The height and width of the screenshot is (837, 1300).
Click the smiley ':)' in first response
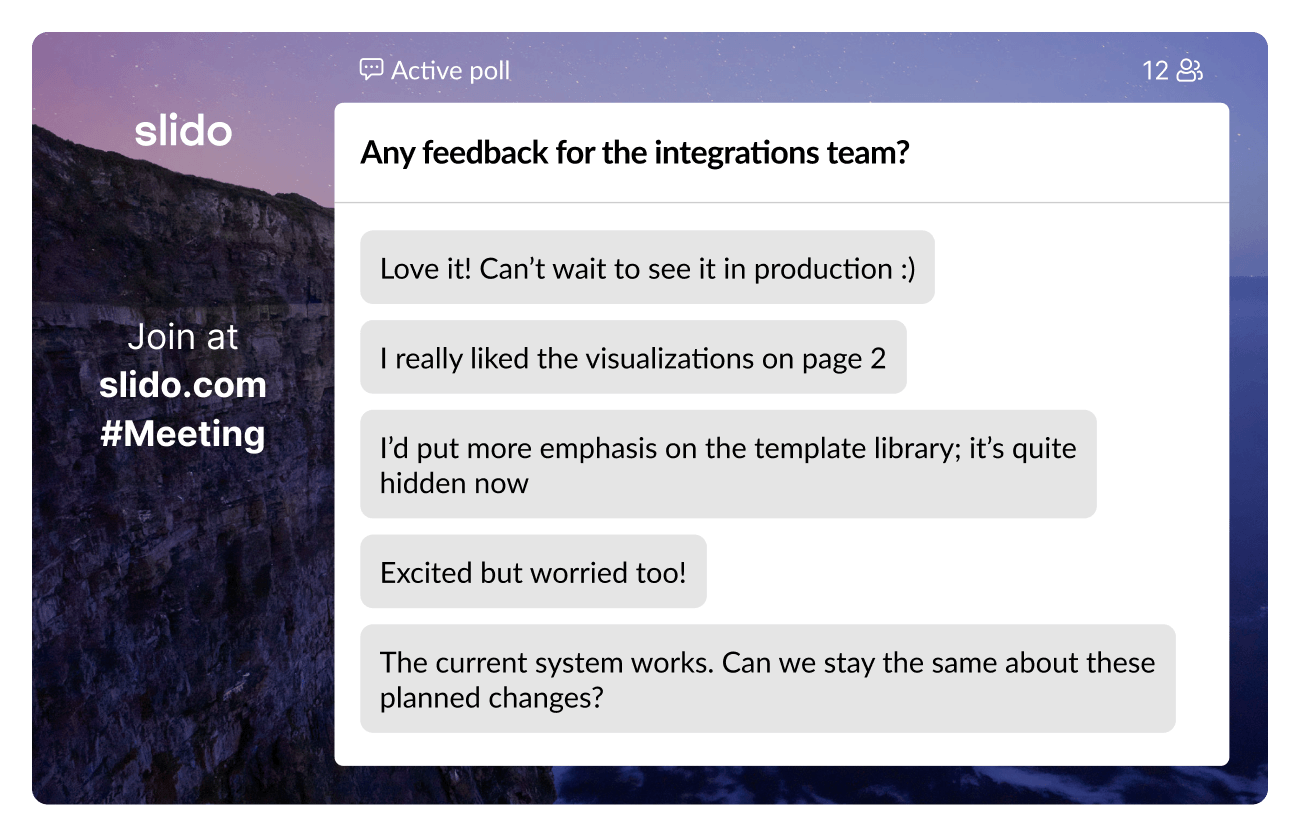coord(904,269)
